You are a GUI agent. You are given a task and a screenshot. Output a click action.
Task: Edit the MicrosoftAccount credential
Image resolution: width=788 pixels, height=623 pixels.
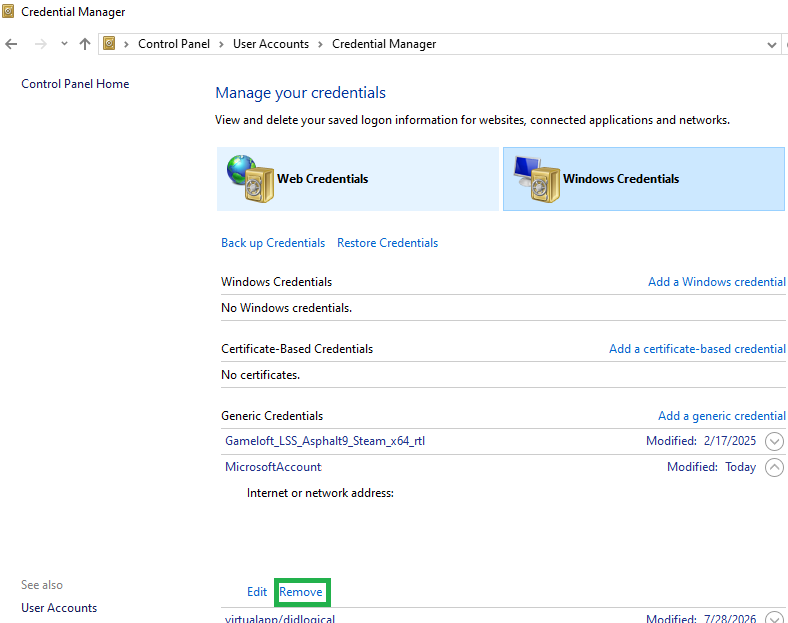click(257, 592)
